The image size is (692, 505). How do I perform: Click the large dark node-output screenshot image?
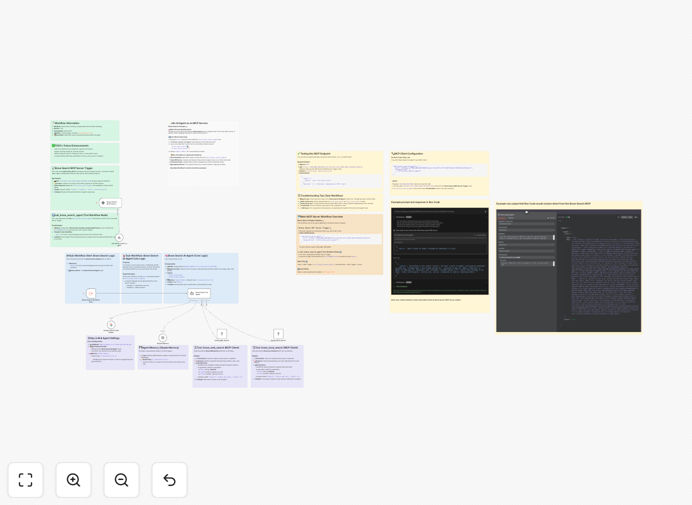[x=568, y=271]
